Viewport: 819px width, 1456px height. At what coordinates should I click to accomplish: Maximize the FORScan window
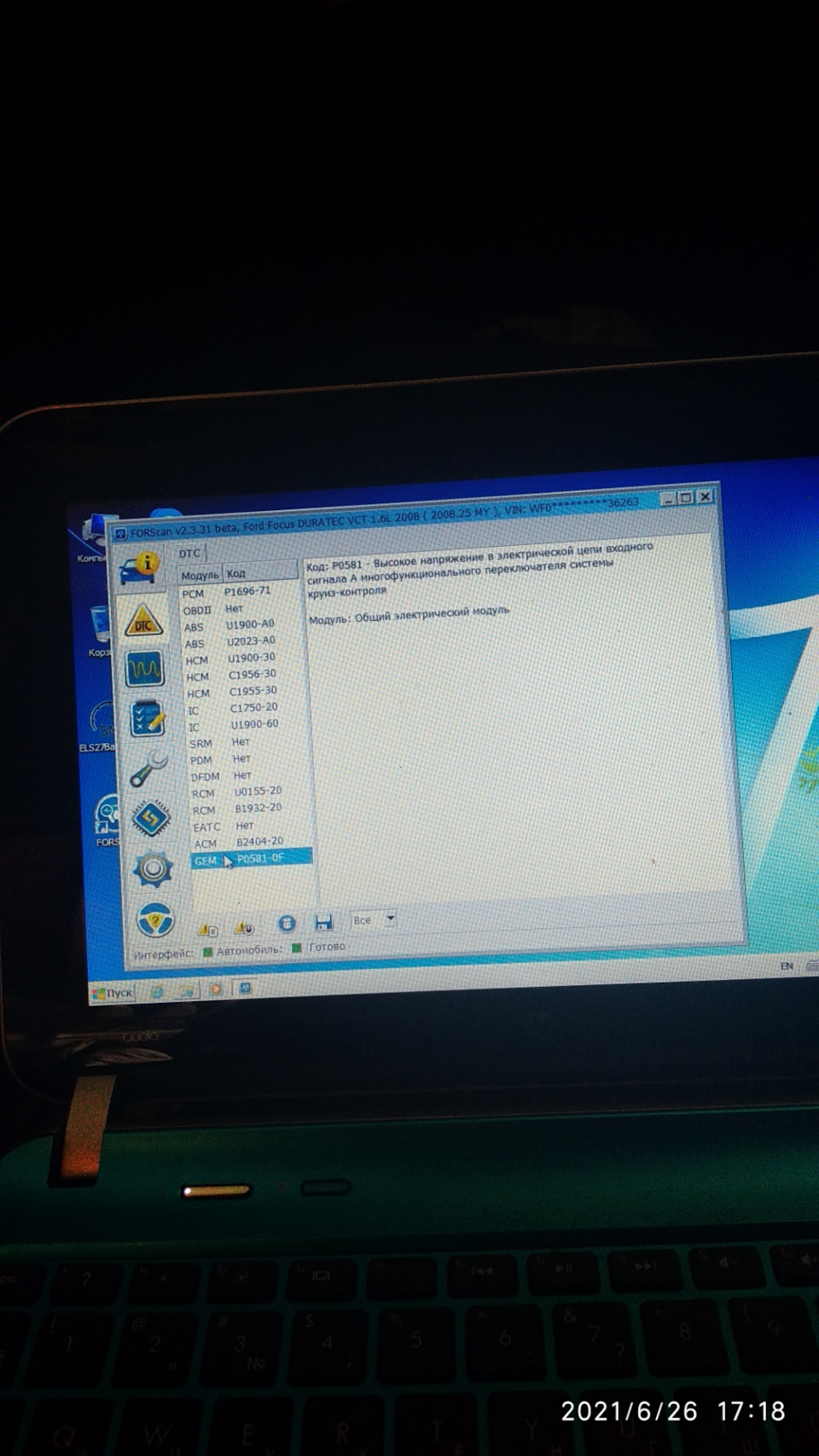pos(686,497)
